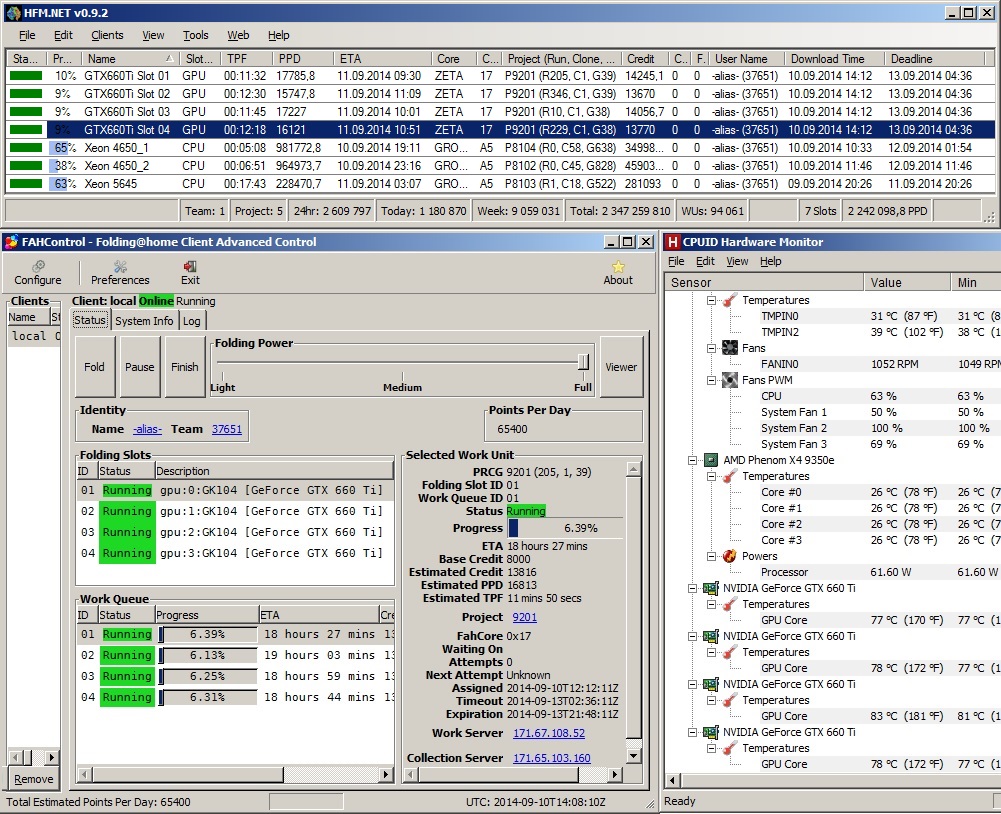
Task: Open Work Server link 171.67.108.52
Action: 549,733
